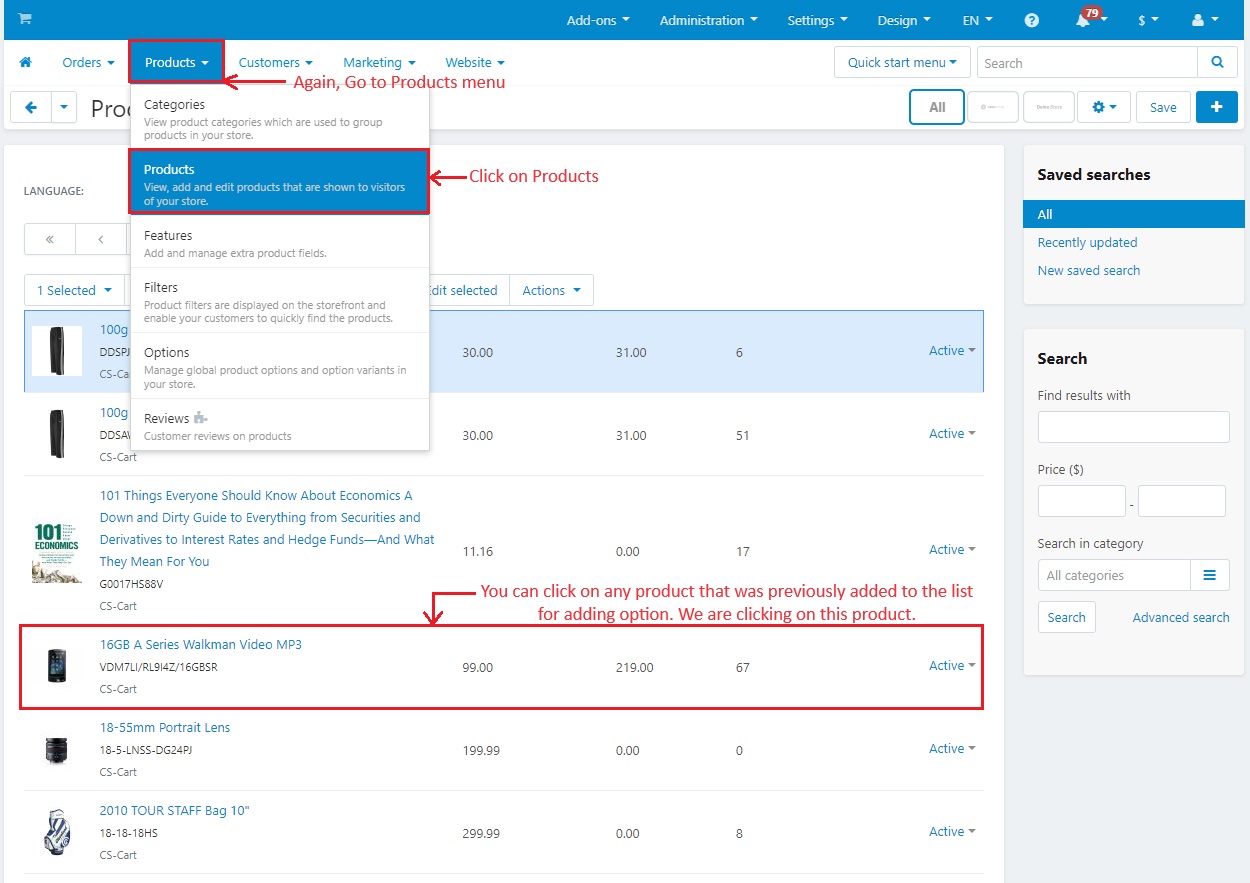Open the Marketing menu
Image resolution: width=1250 pixels, height=883 pixels.
(x=379, y=62)
